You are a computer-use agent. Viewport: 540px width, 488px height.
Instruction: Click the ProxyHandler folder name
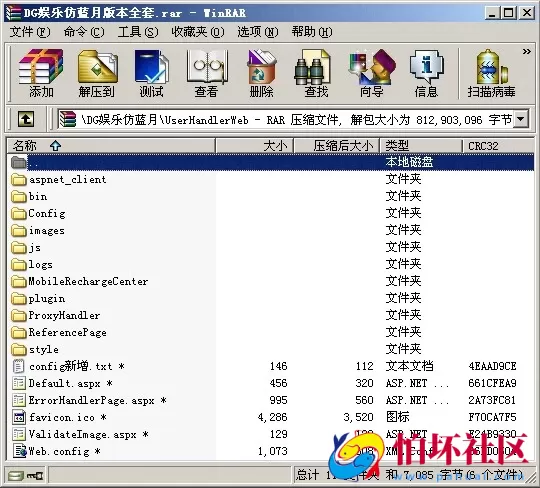pyautogui.click(x=64, y=315)
